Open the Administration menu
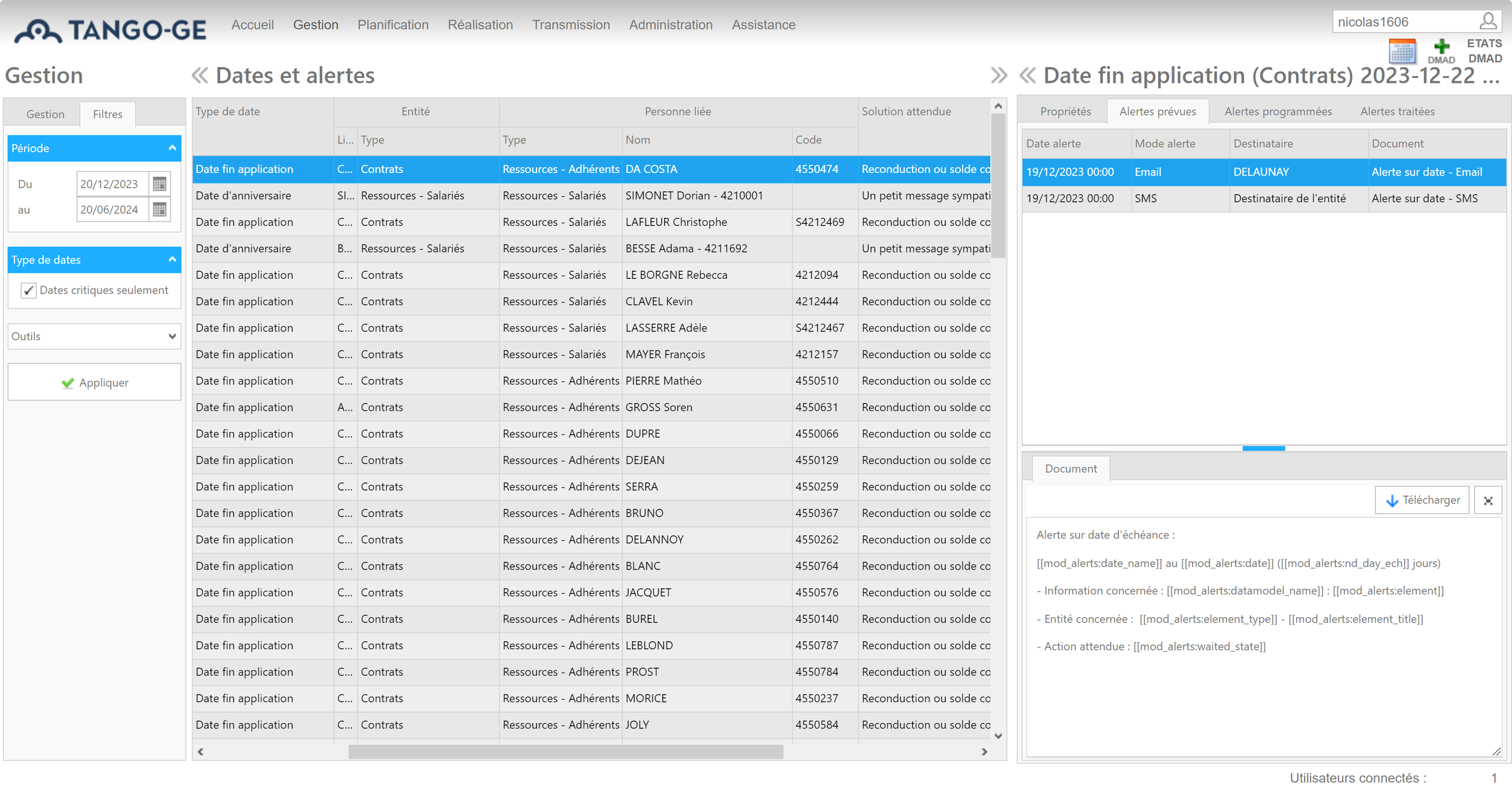 click(x=671, y=25)
